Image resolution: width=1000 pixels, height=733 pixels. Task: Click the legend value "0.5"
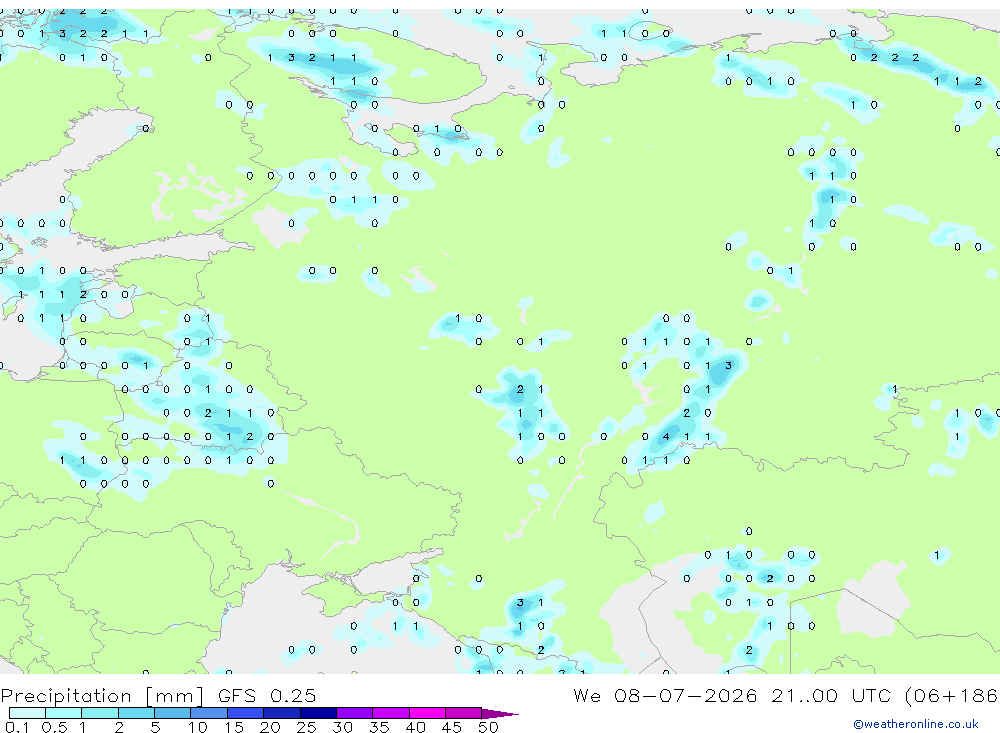coord(54,727)
